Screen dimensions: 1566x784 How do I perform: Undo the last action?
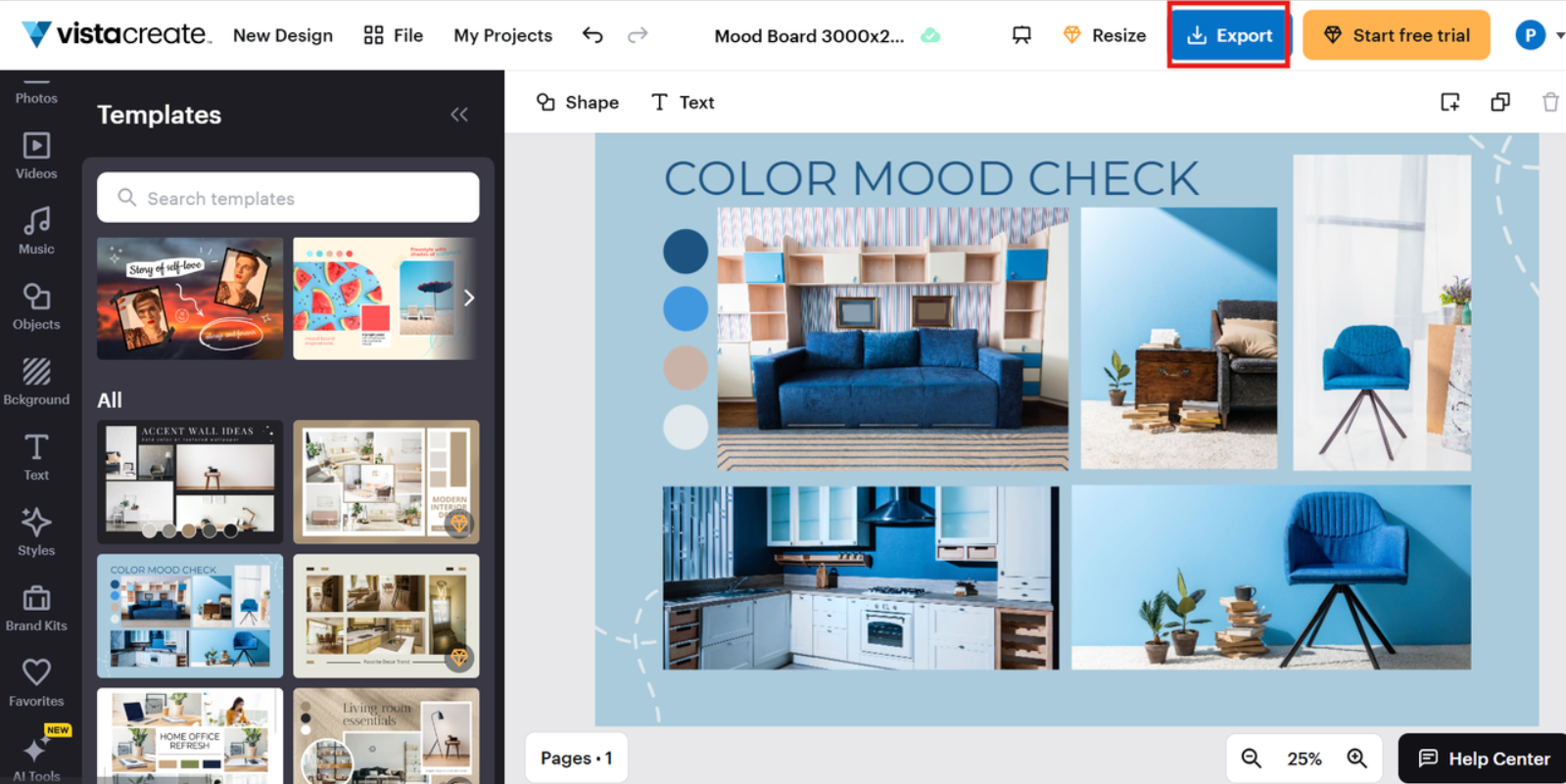593,35
